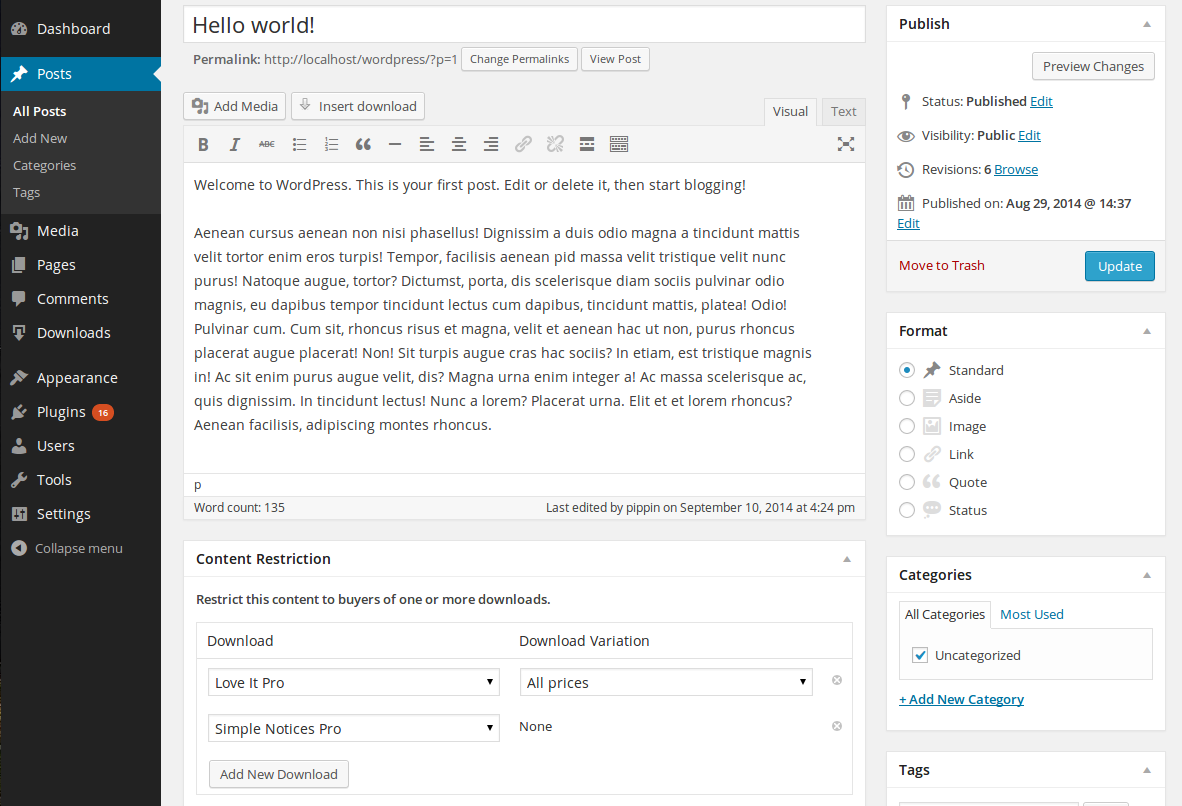Collapse the Publish panel
The height and width of the screenshot is (806, 1182).
click(x=1148, y=24)
